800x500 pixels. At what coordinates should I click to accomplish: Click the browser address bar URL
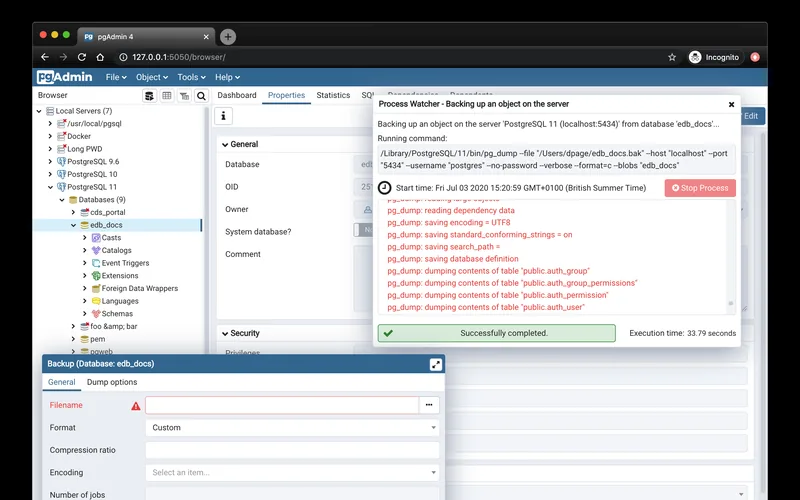[179, 57]
